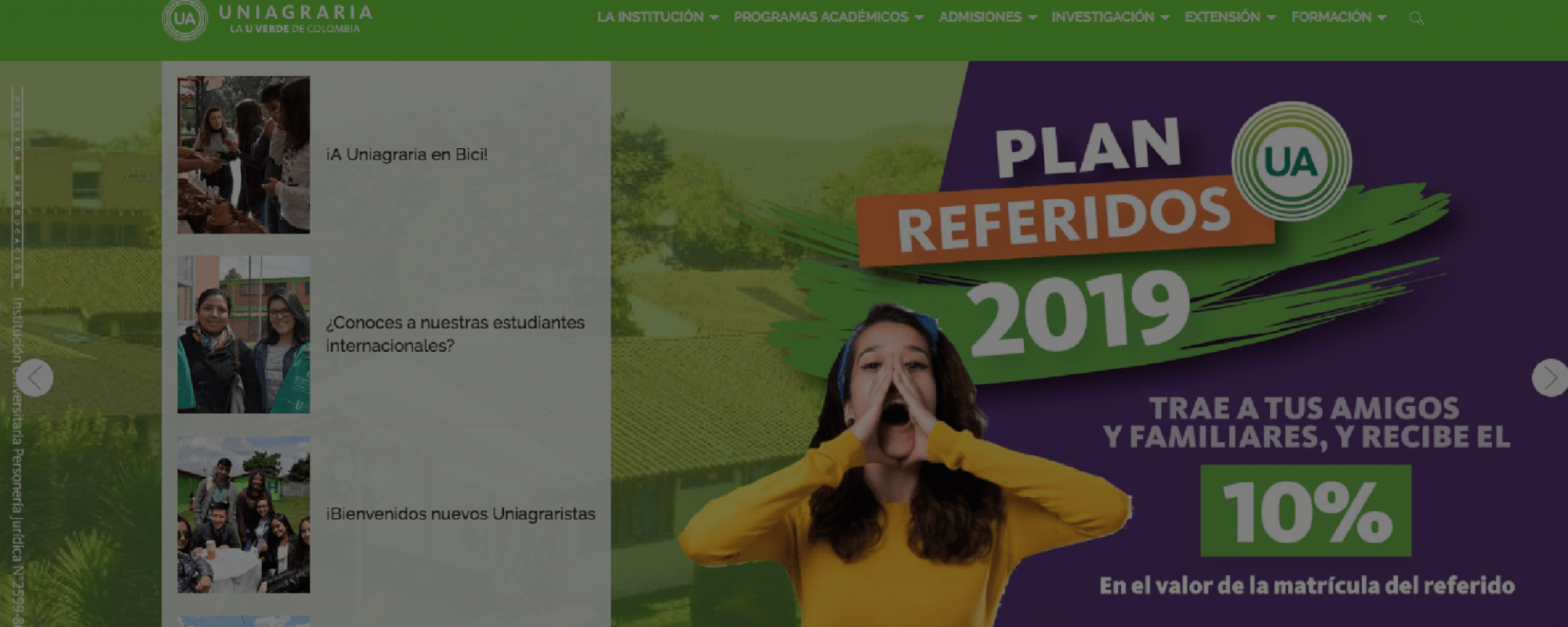Open Admisiones dropdown menu
Screen dimensions: 1568x627
tap(988, 17)
